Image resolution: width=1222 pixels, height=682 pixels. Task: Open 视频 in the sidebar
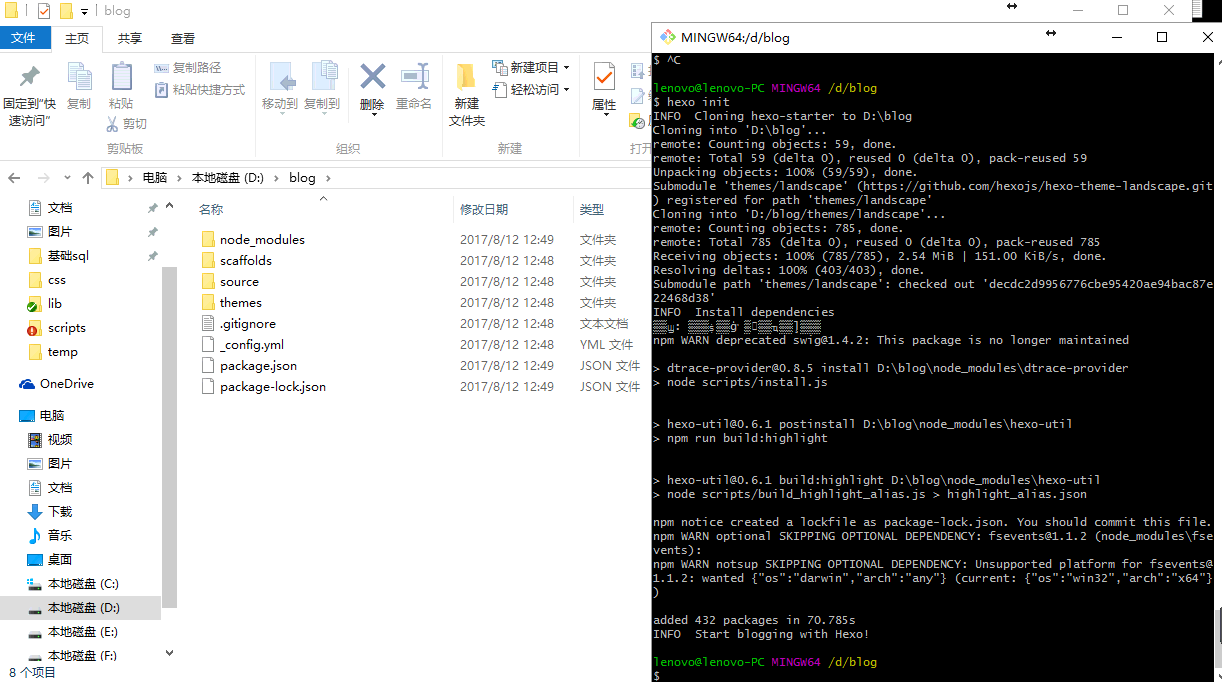[60, 440]
